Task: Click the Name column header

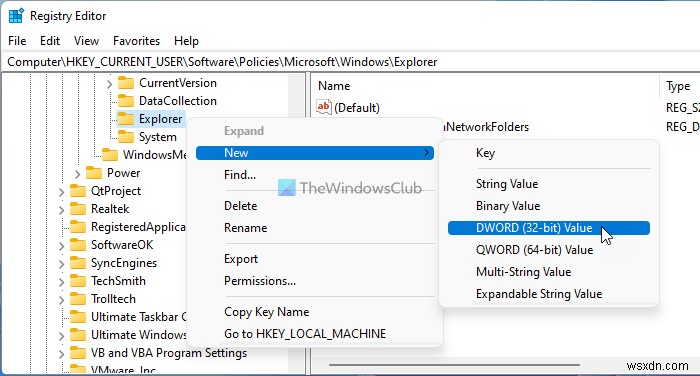Action: click(x=334, y=86)
